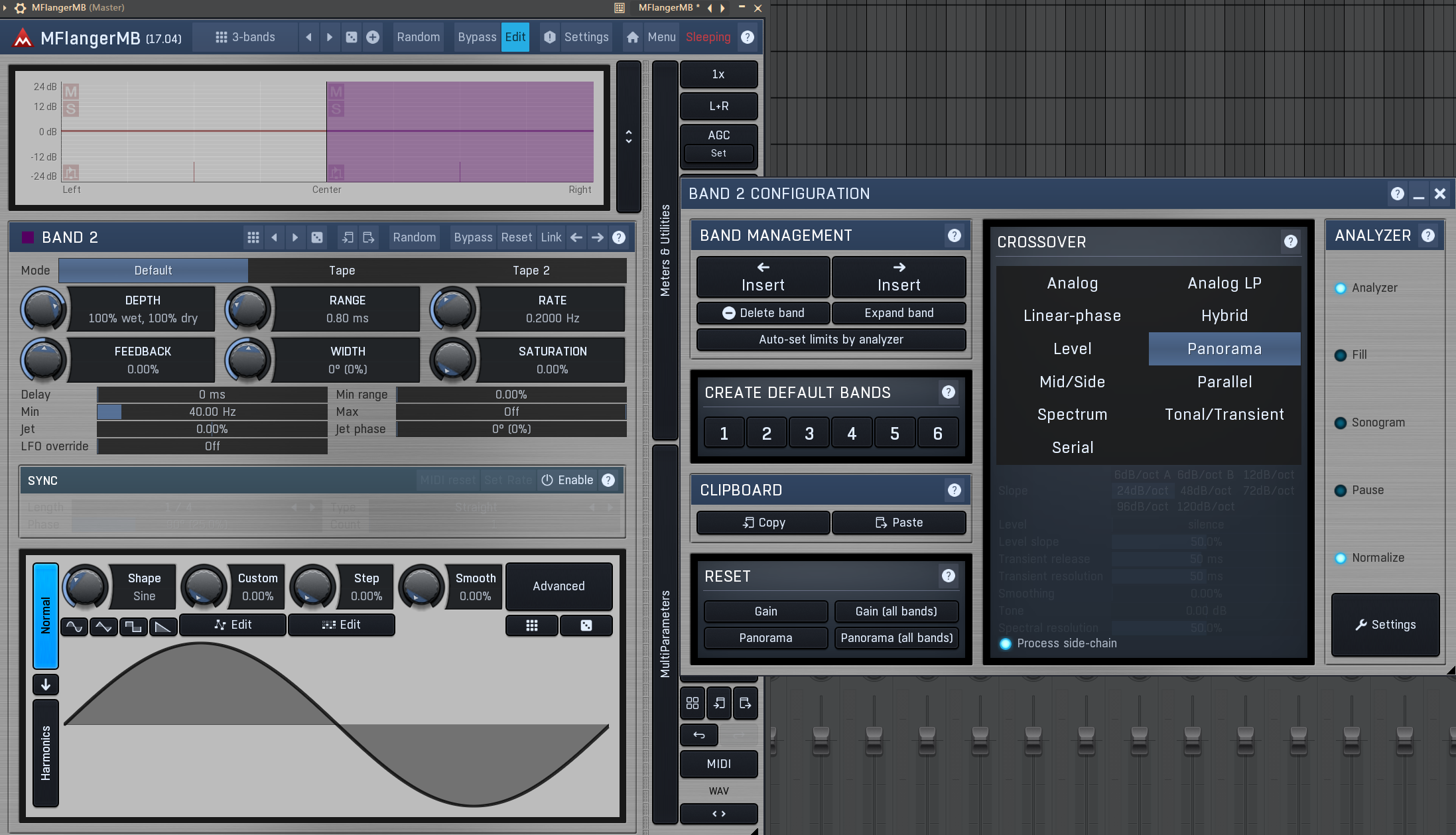The height and width of the screenshot is (835, 1456).
Task: Toggle the analyzer Pause option
Action: click(1359, 490)
